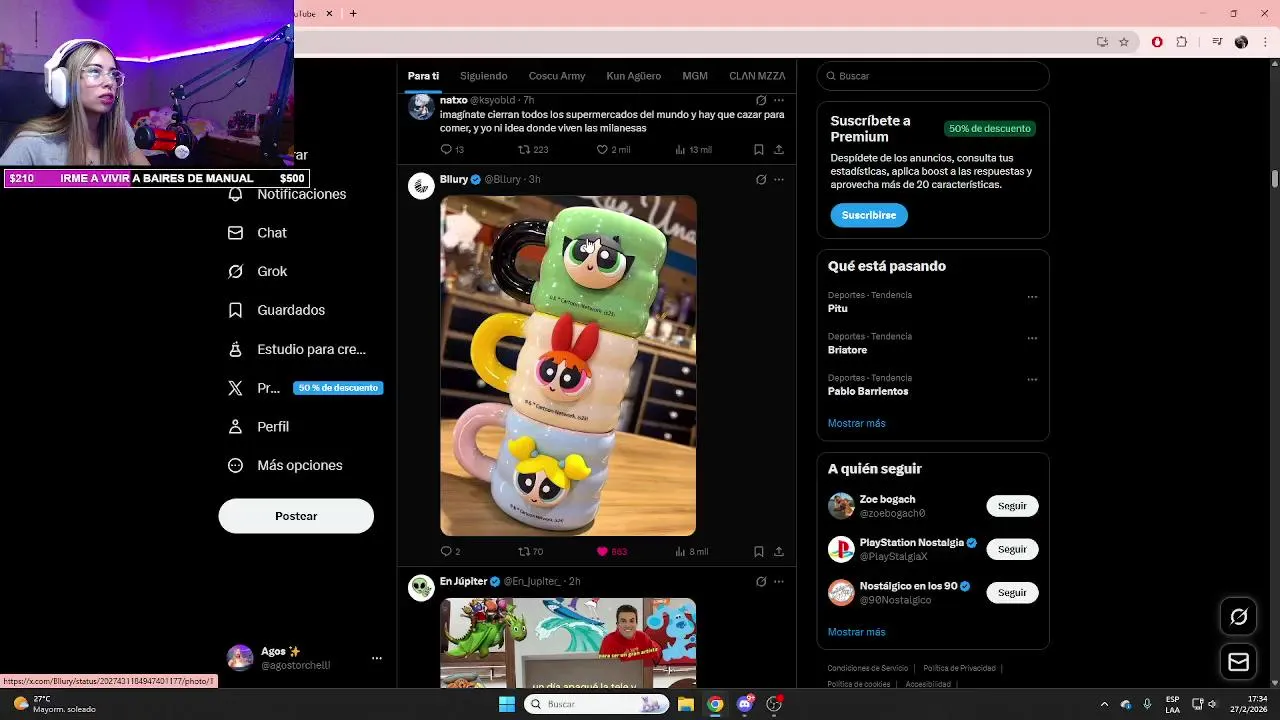Screen dimensions: 1280x720
Task: Click the Buscar search field on X
Action: coord(933,76)
